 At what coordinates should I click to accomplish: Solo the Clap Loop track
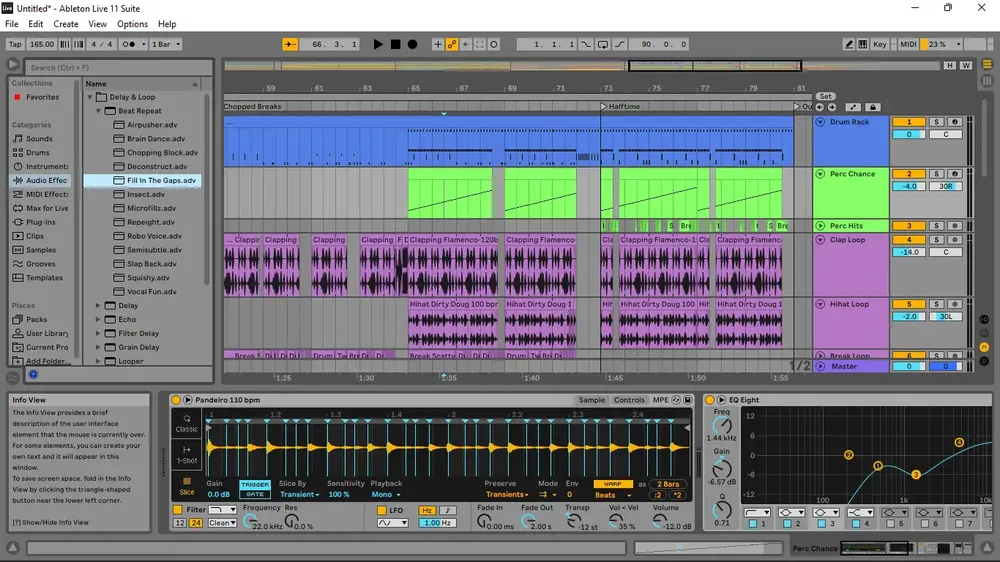pos(936,240)
